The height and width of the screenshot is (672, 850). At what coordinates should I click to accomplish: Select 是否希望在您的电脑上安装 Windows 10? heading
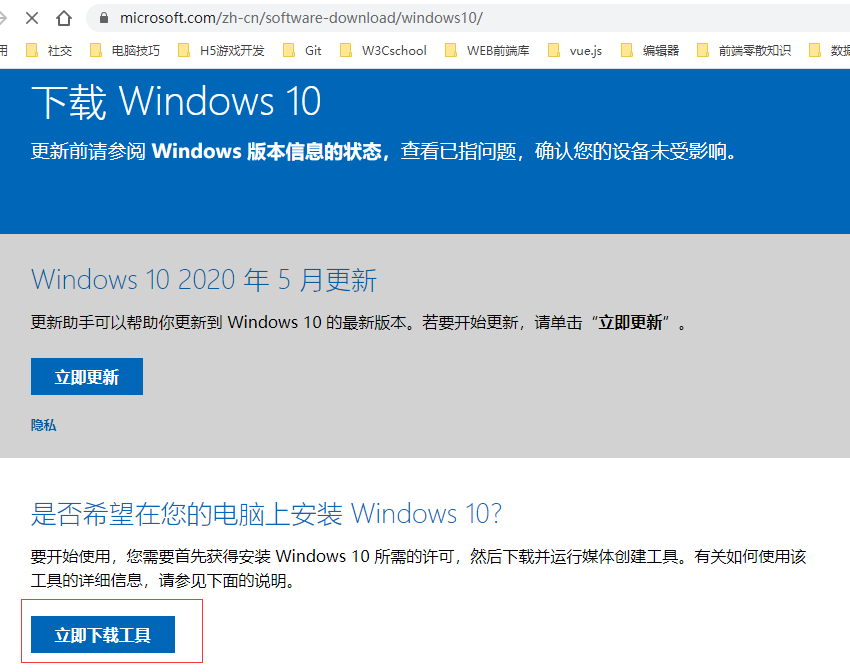tap(266, 513)
